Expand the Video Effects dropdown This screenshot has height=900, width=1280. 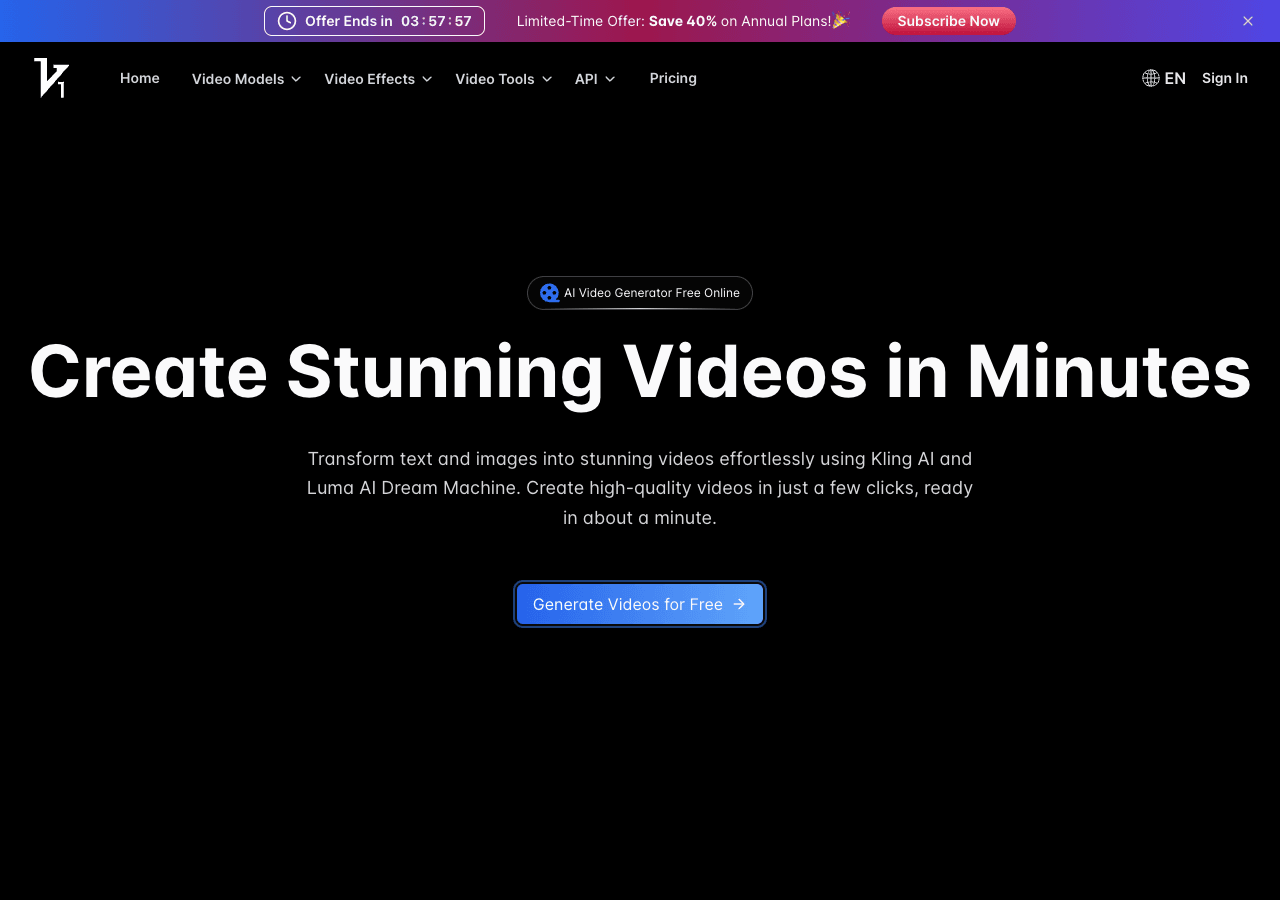(378, 79)
